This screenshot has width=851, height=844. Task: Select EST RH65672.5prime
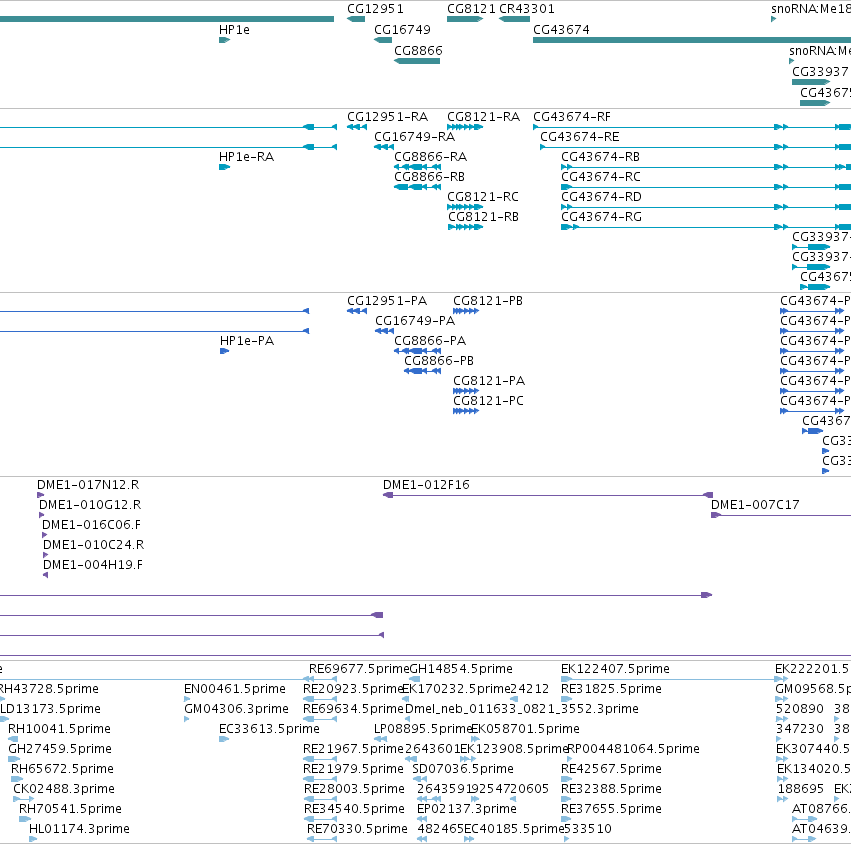[x=62, y=769]
